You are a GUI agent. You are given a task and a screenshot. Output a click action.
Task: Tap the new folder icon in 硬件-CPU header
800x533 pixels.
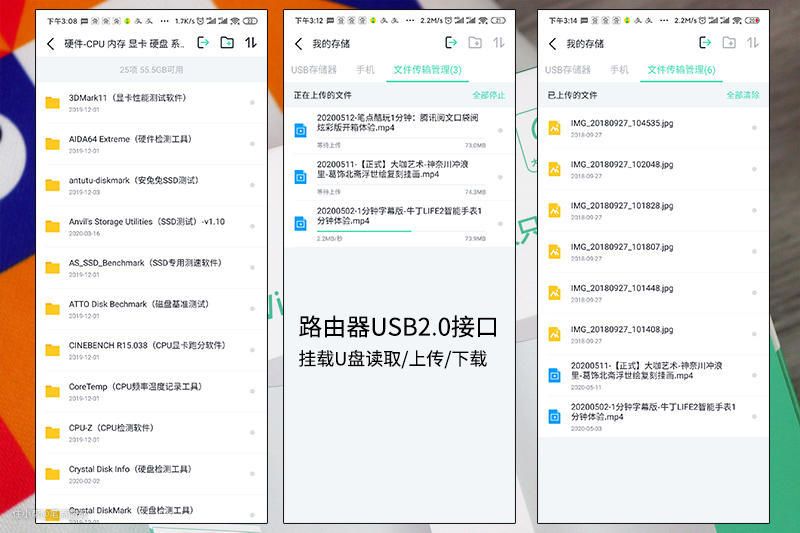tap(227, 43)
